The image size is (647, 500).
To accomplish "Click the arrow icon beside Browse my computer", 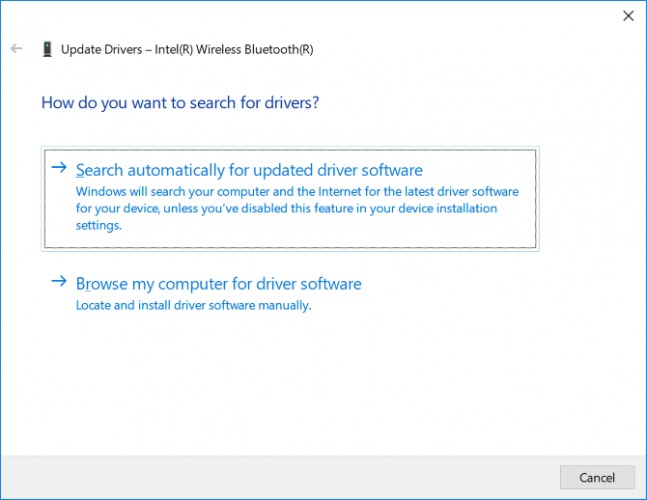I will [60, 283].
